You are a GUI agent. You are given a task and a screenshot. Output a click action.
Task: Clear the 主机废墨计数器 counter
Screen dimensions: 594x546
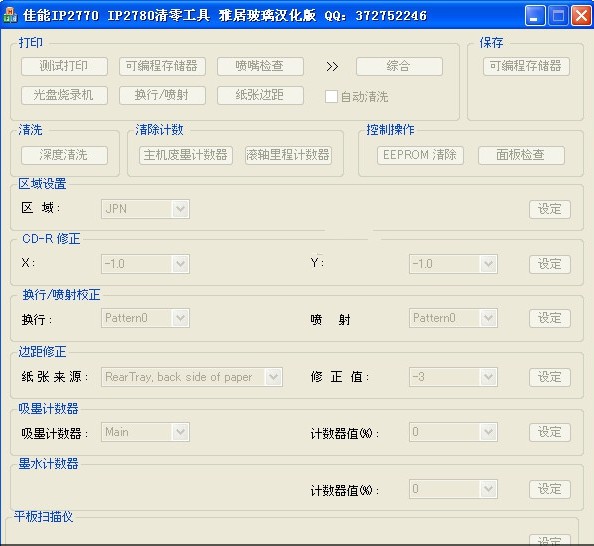click(x=186, y=155)
